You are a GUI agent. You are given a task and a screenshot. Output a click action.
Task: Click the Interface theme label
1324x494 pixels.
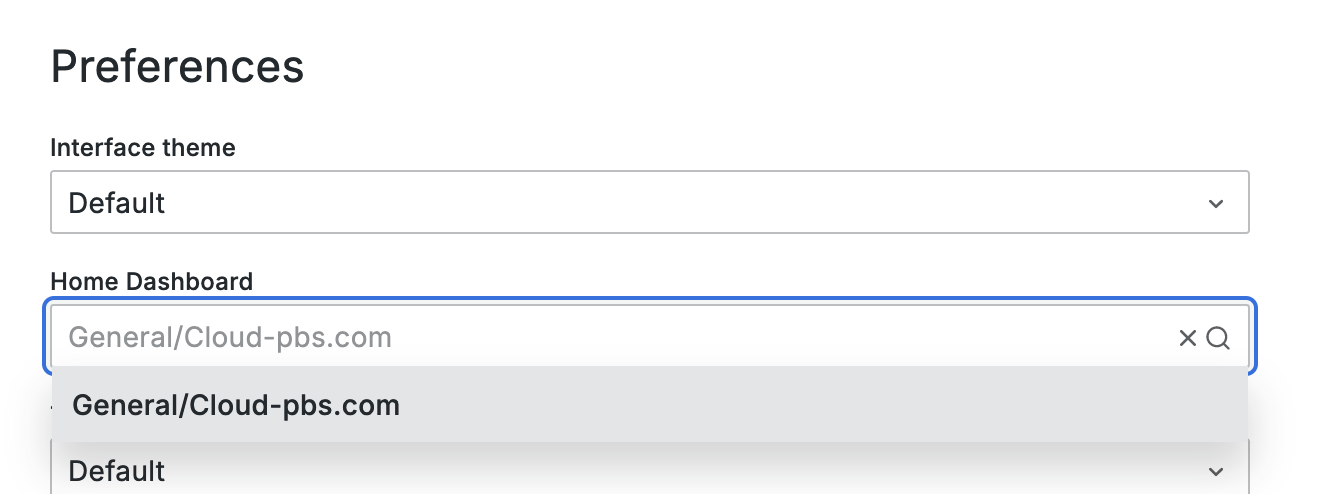coord(143,148)
